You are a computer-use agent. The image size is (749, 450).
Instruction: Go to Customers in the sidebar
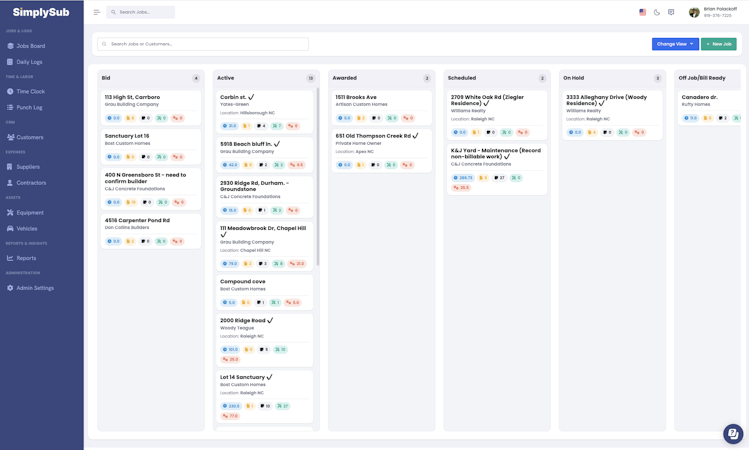(29, 137)
